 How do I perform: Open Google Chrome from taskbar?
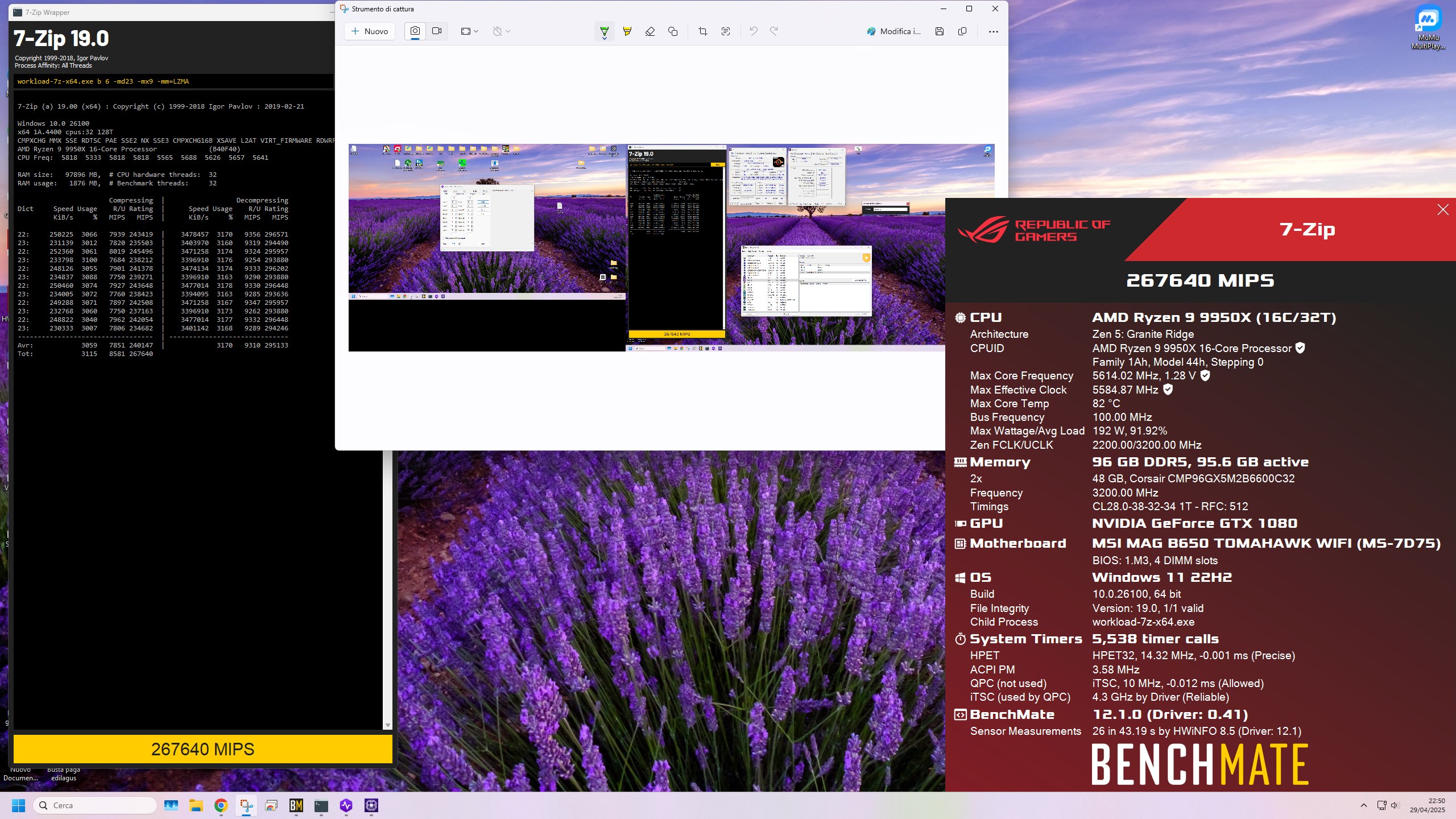coord(221,805)
